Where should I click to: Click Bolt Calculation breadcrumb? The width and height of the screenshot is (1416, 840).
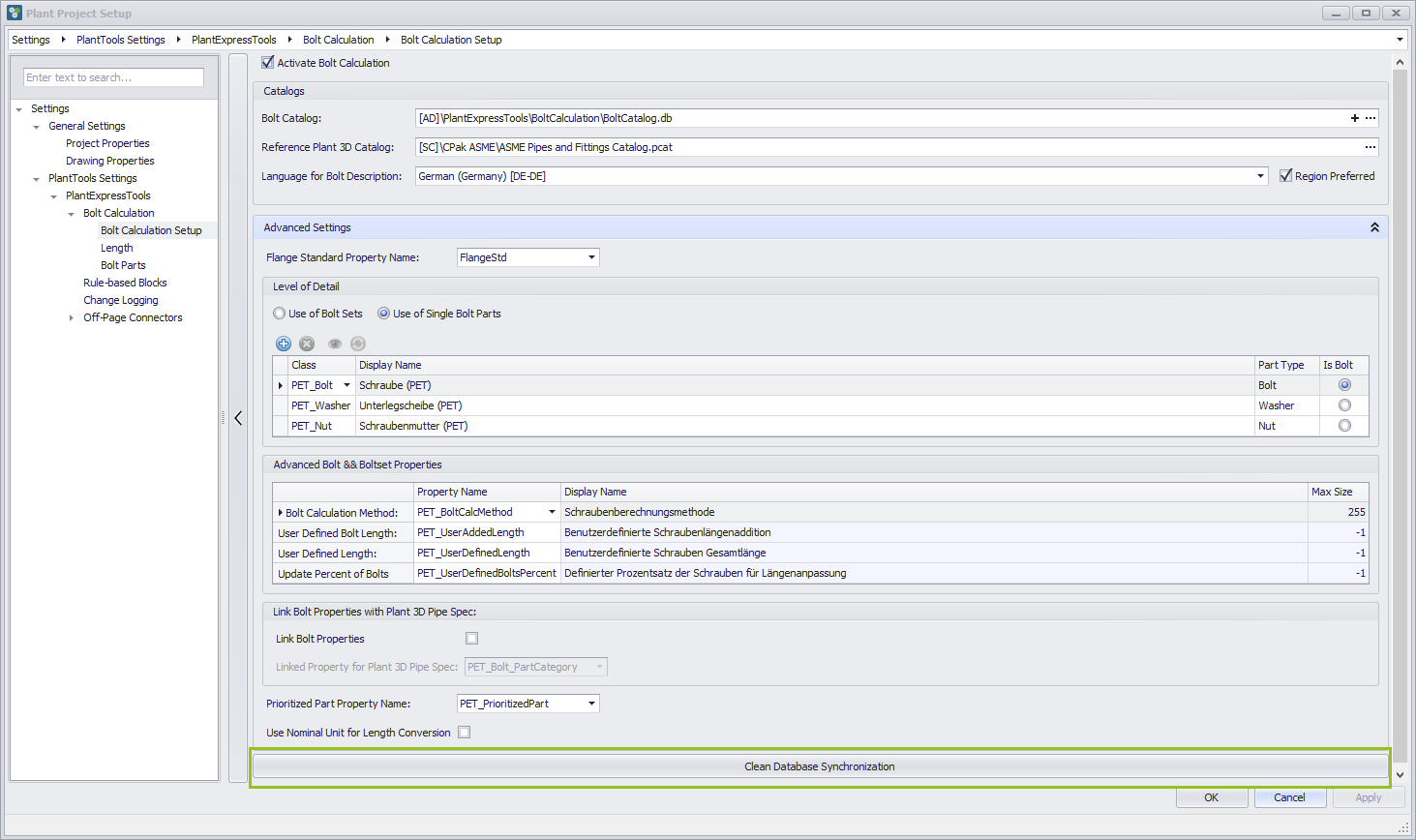[338, 40]
